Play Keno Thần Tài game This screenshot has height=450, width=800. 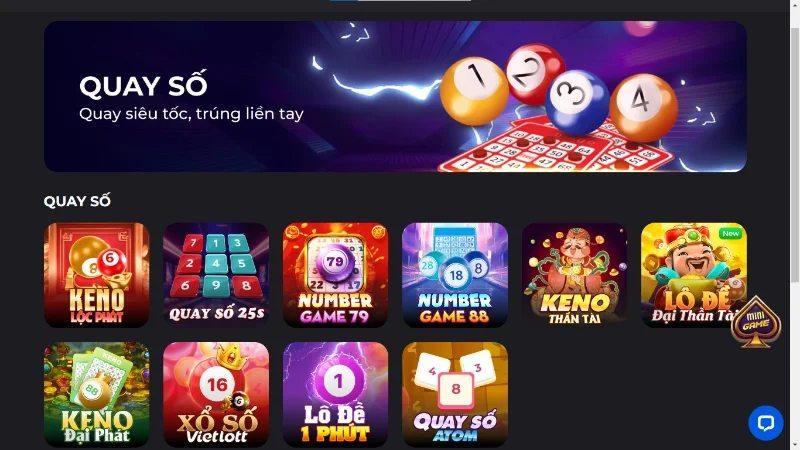coord(574,275)
